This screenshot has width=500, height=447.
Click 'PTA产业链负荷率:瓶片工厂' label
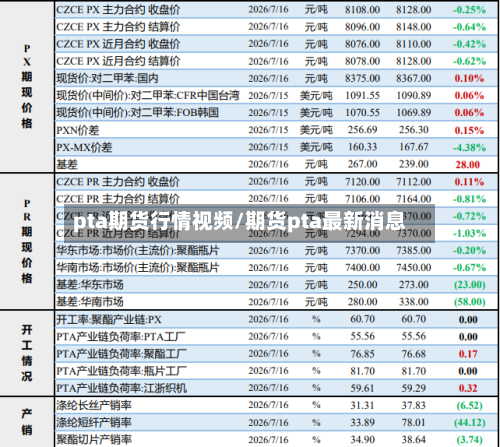point(121,371)
